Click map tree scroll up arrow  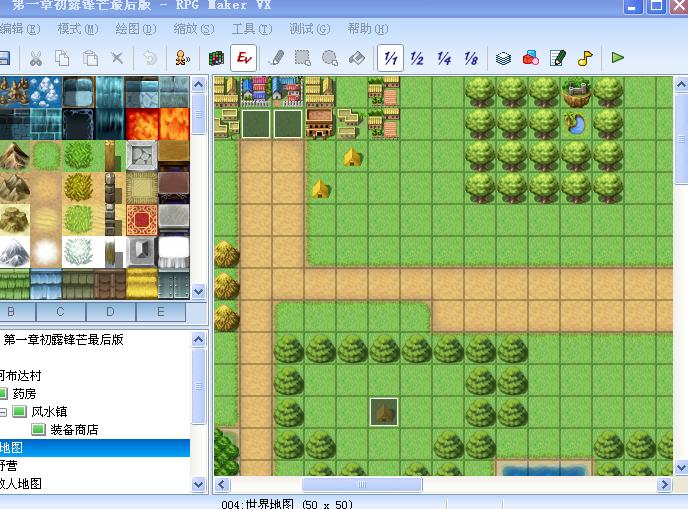198,339
